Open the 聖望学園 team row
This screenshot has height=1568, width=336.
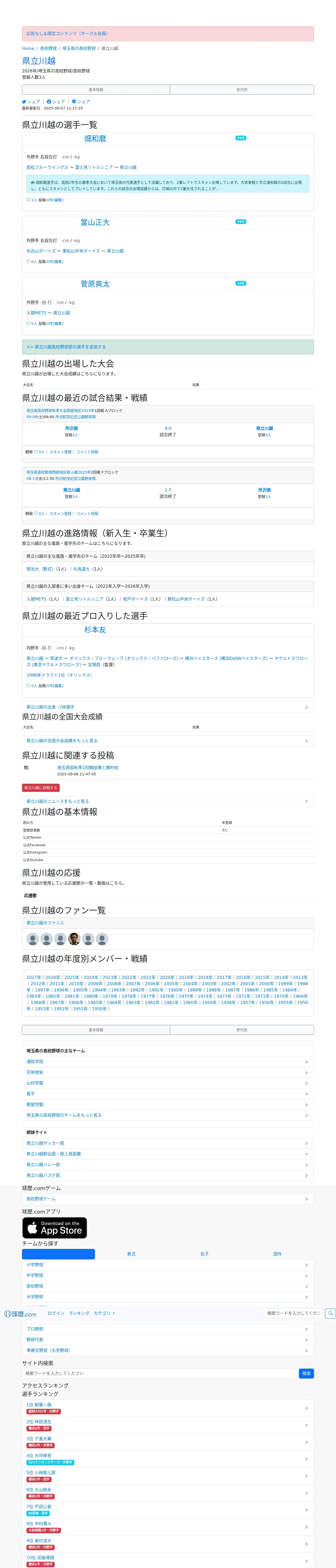point(168,1104)
